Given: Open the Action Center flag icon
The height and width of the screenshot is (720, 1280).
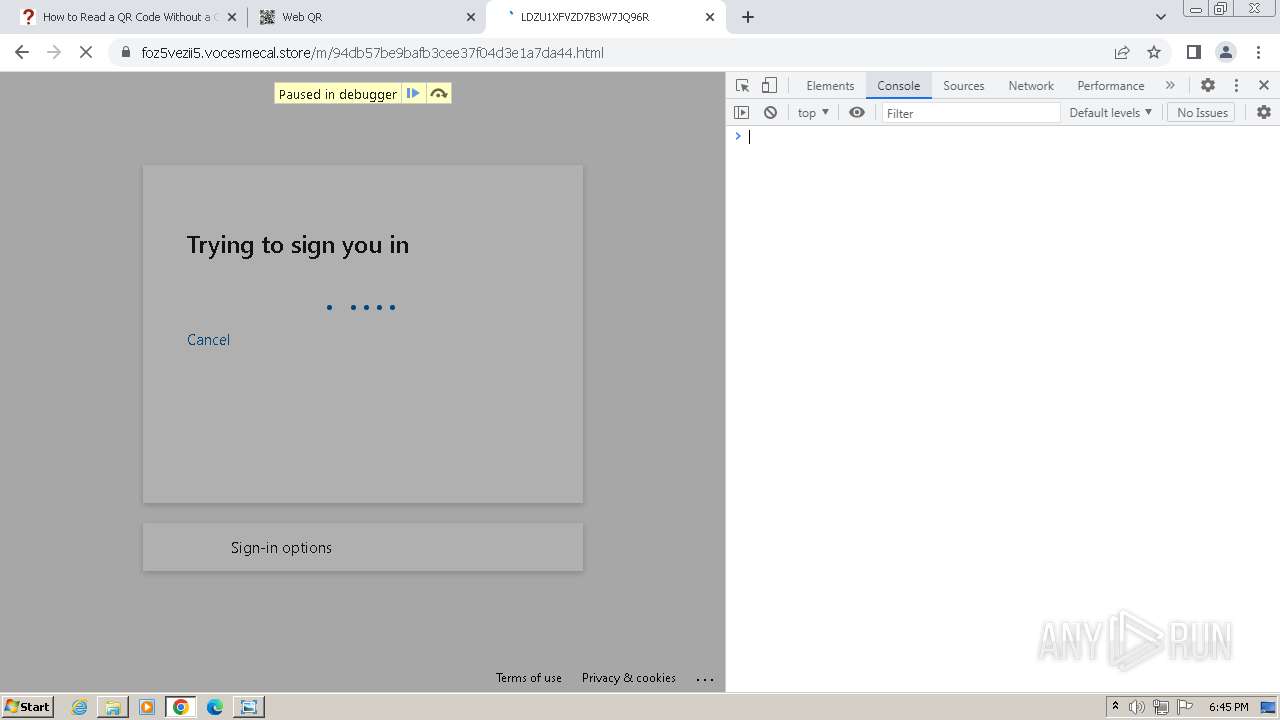Looking at the screenshot, I should point(1184,707).
